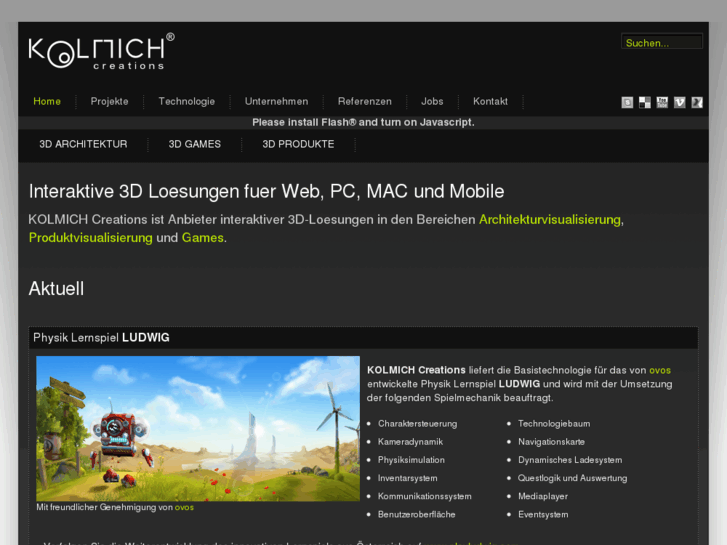
Task: Click the 'Benutzeroberfläche' list item
Action: (x=416, y=514)
